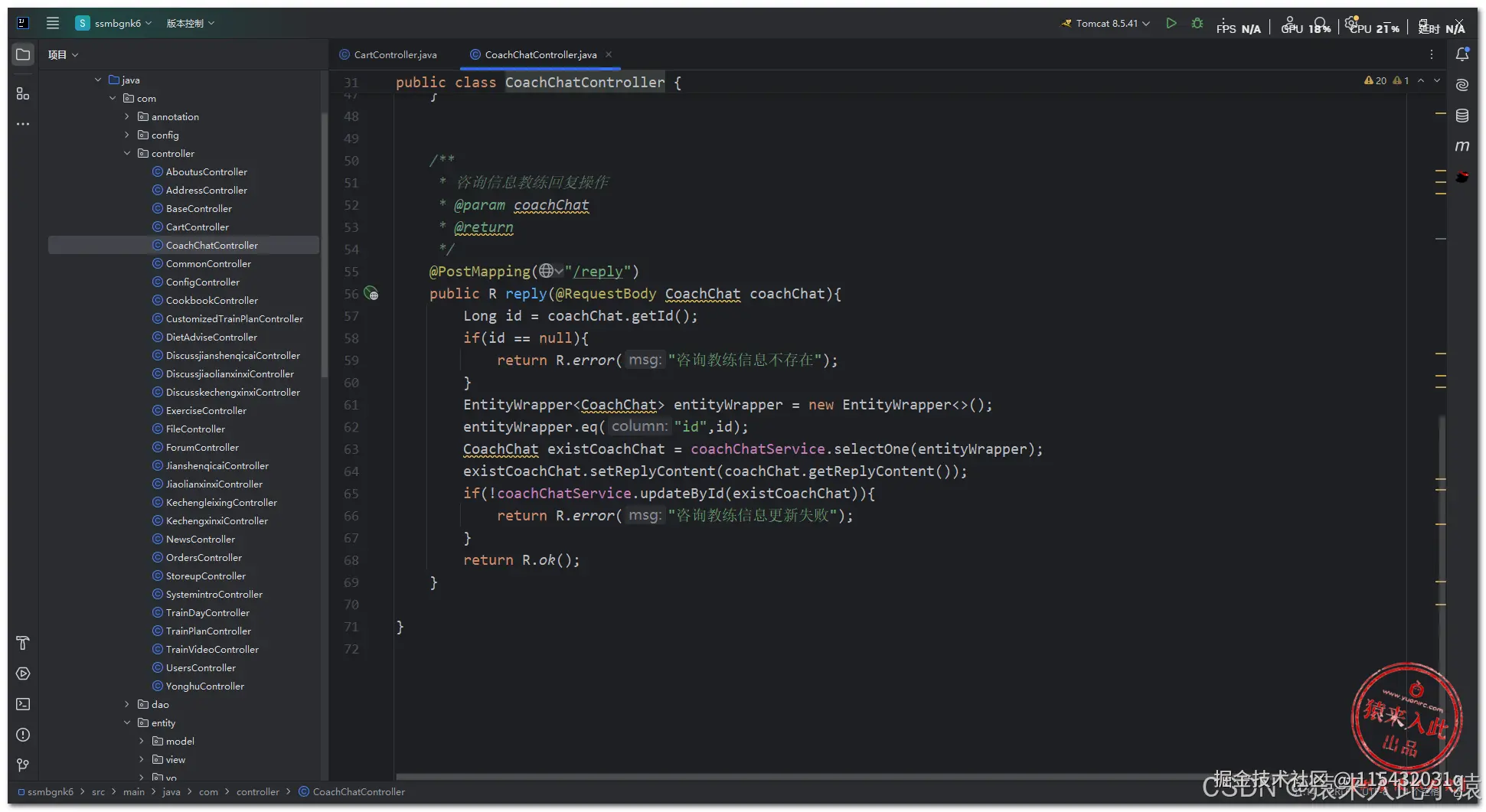Run the Tomcat configuration
Screen dimensions: 1486x812
tap(1171, 24)
